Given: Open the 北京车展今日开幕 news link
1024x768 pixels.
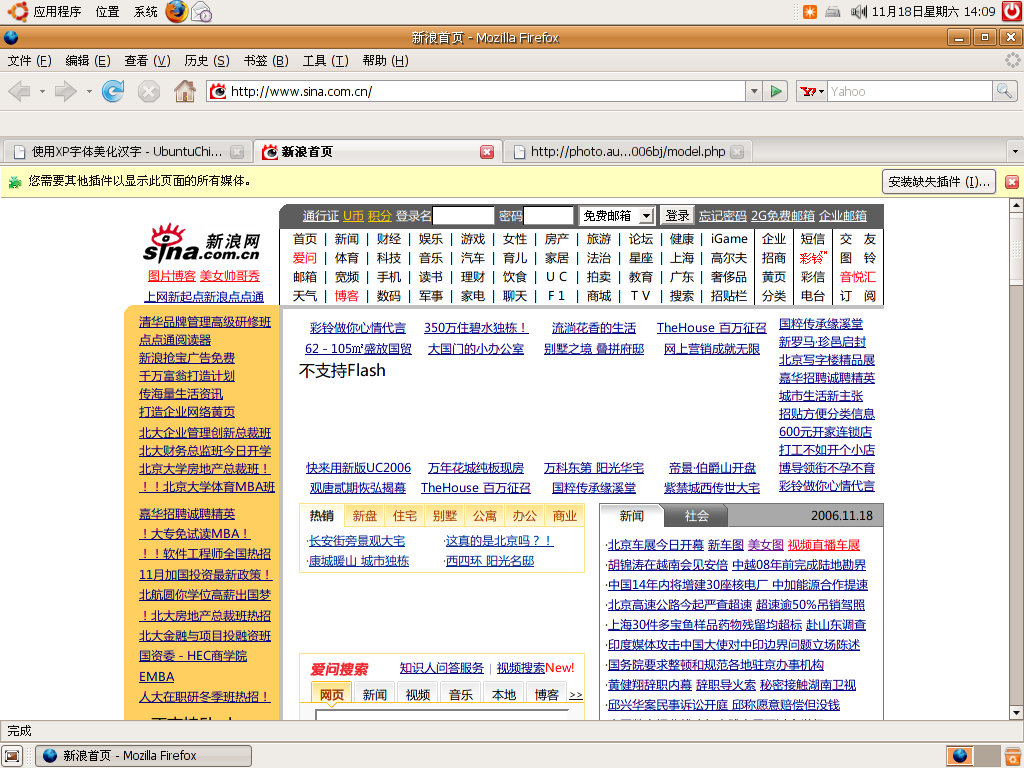Looking at the screenshot, I should pos(656,545).
